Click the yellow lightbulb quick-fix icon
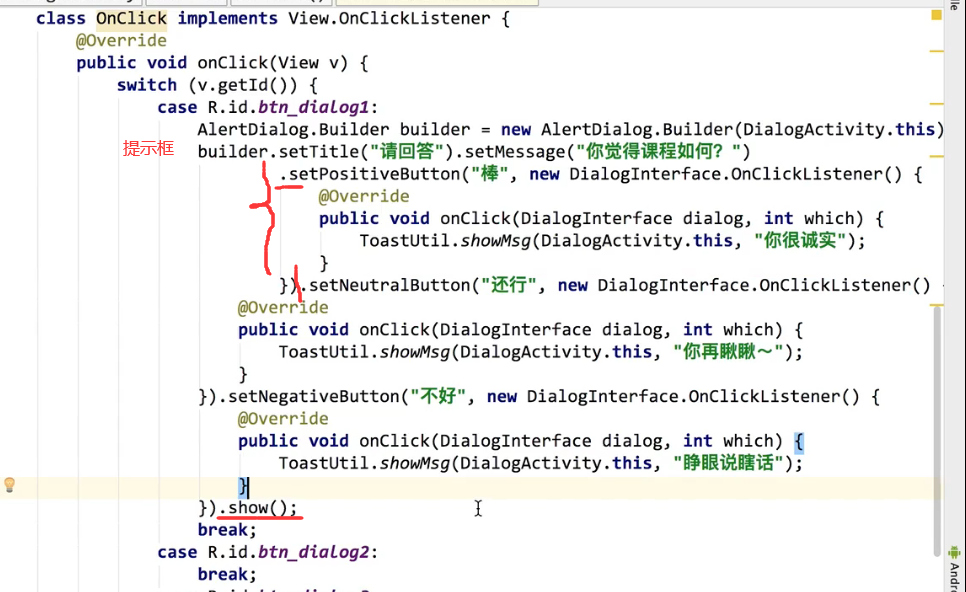Image resolution: width=966 pixels, height=592 pixels. coord(10,485)
